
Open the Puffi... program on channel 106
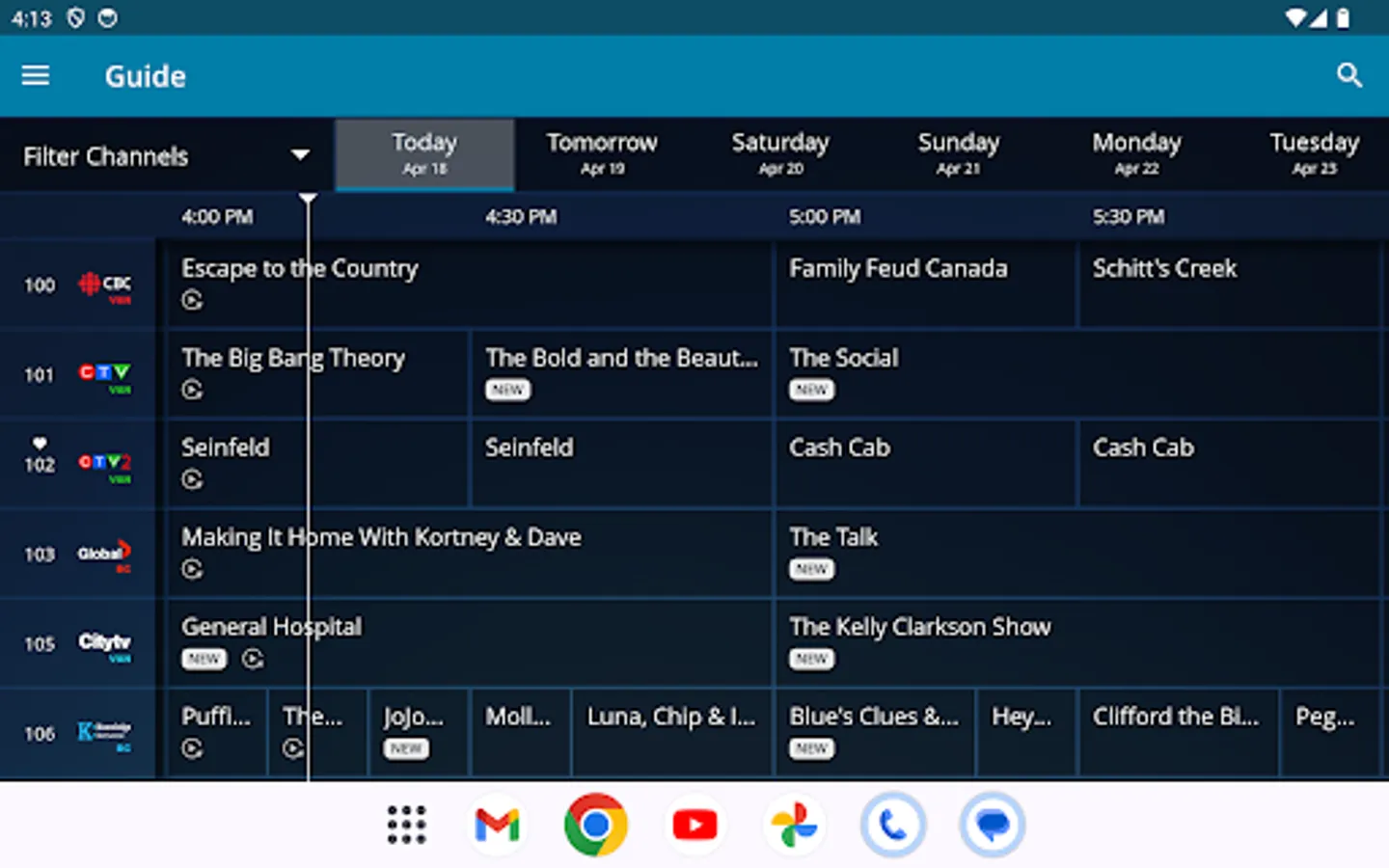[x=217, y=732]
